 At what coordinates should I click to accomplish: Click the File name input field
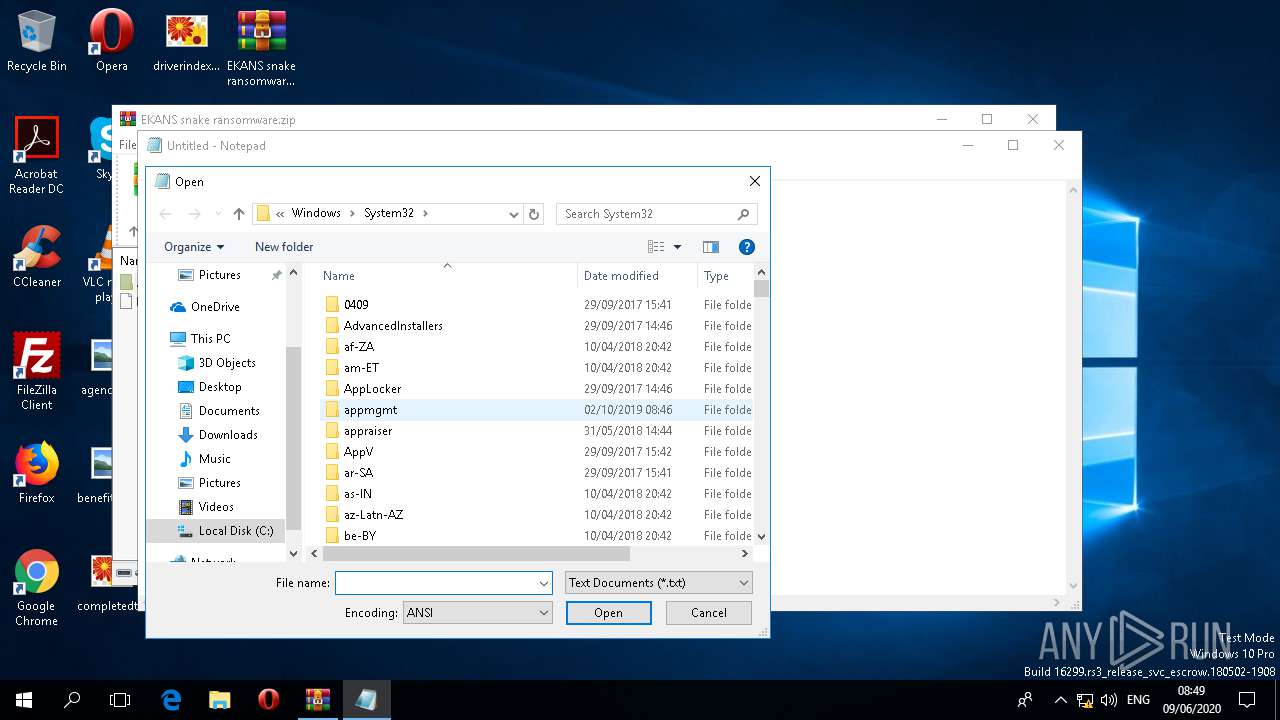pyautogui.click(x=436, y=583)
